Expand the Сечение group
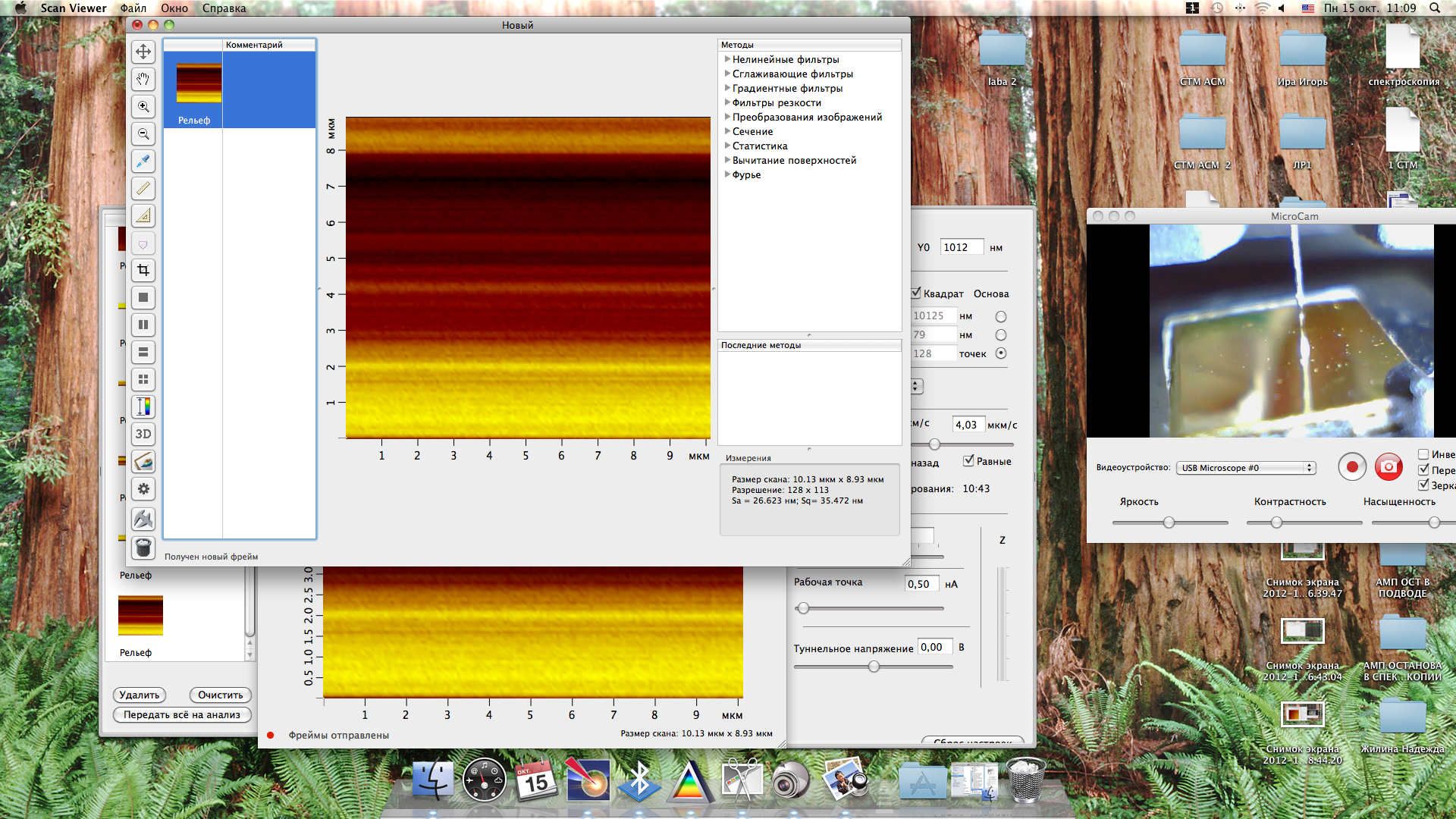 727,131
